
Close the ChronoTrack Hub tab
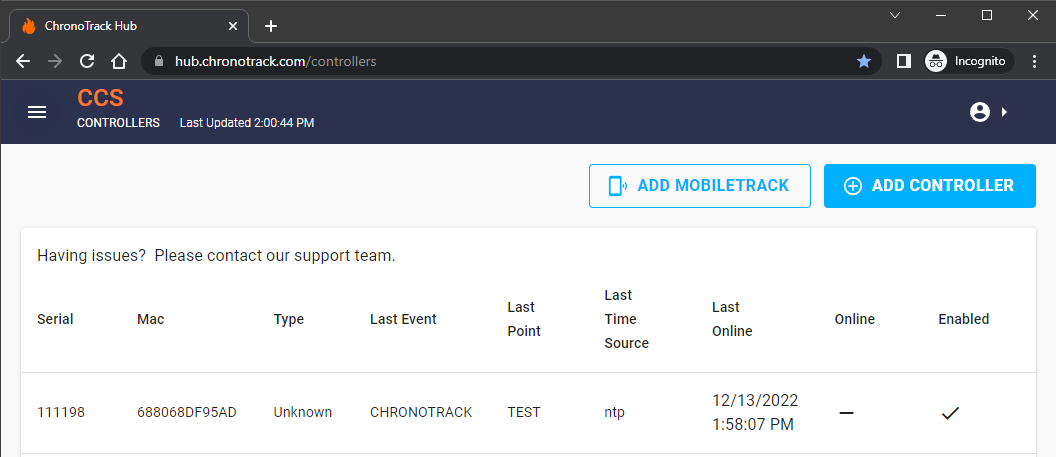point(232,26)
